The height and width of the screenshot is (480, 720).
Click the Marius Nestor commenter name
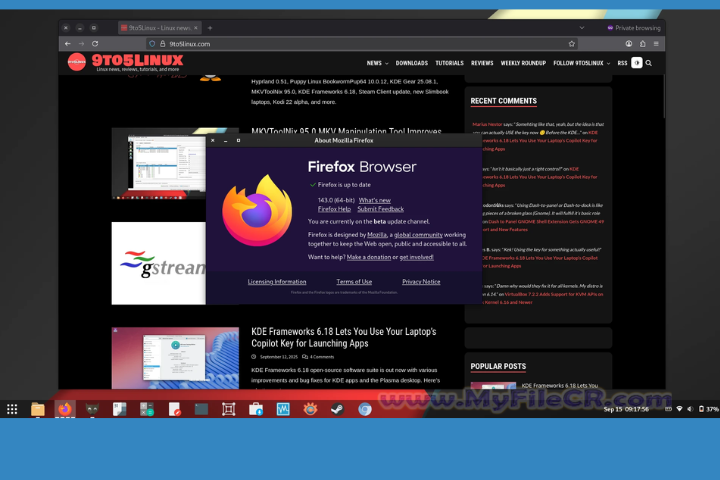[x=487, y=124]
